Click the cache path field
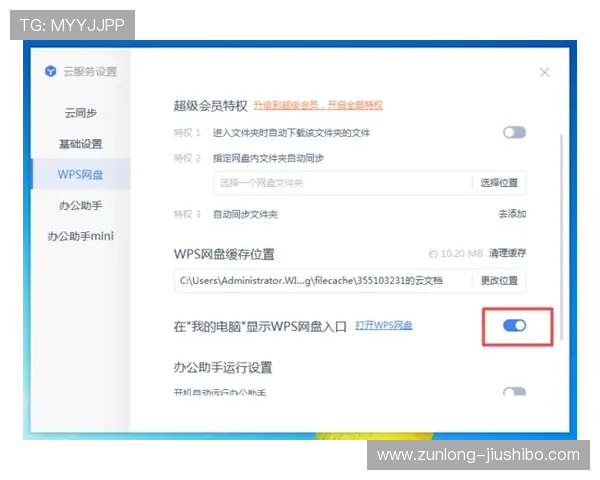 [x=323, y=281]
